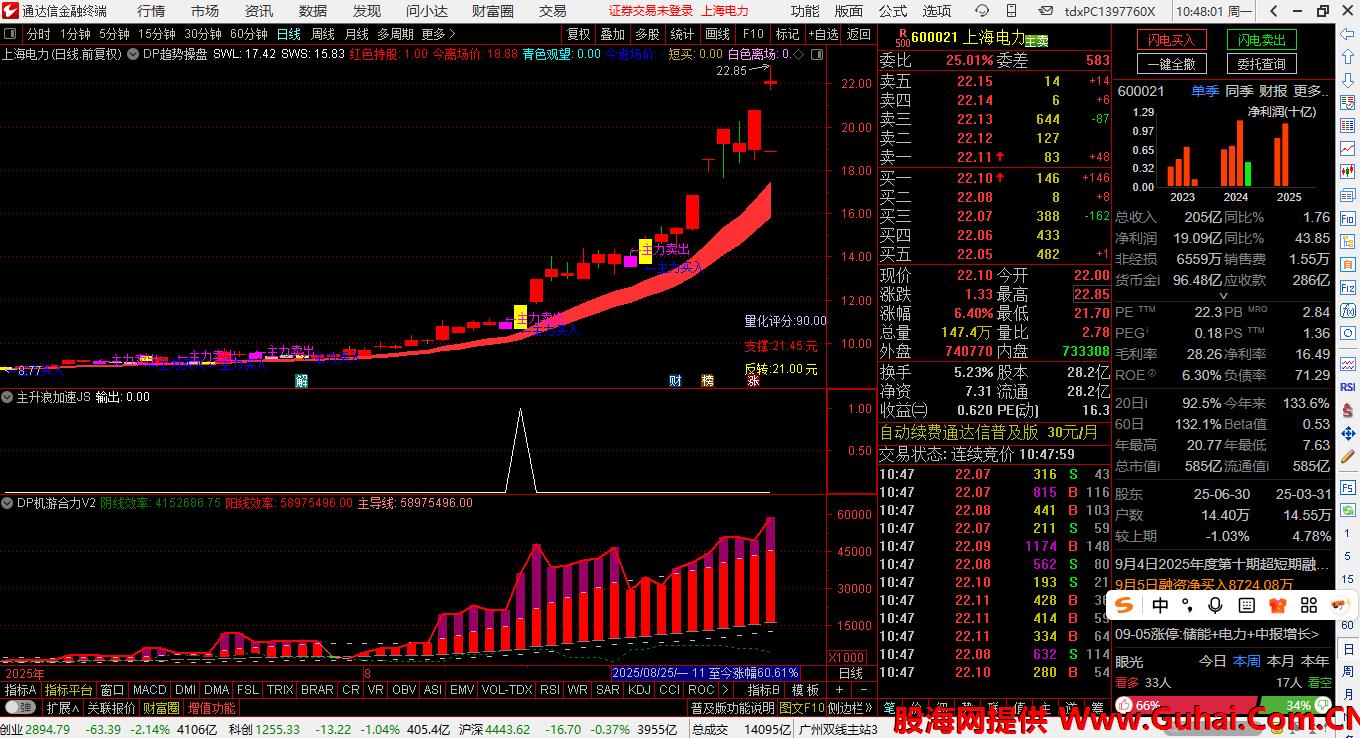Viewport: 1360px width, 738px height.
Task: Open the soft keyboard icon on input bar
Action: (1246, 605)
